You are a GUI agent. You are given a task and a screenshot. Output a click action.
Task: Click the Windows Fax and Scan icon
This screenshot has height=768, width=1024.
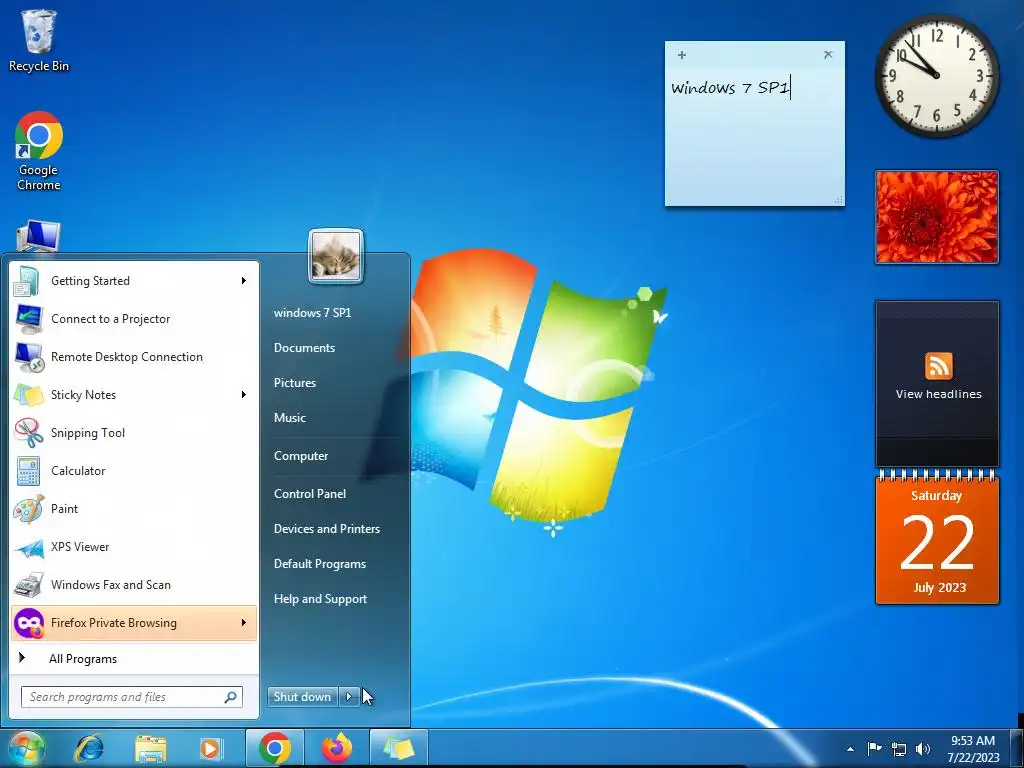click(28, 584)
